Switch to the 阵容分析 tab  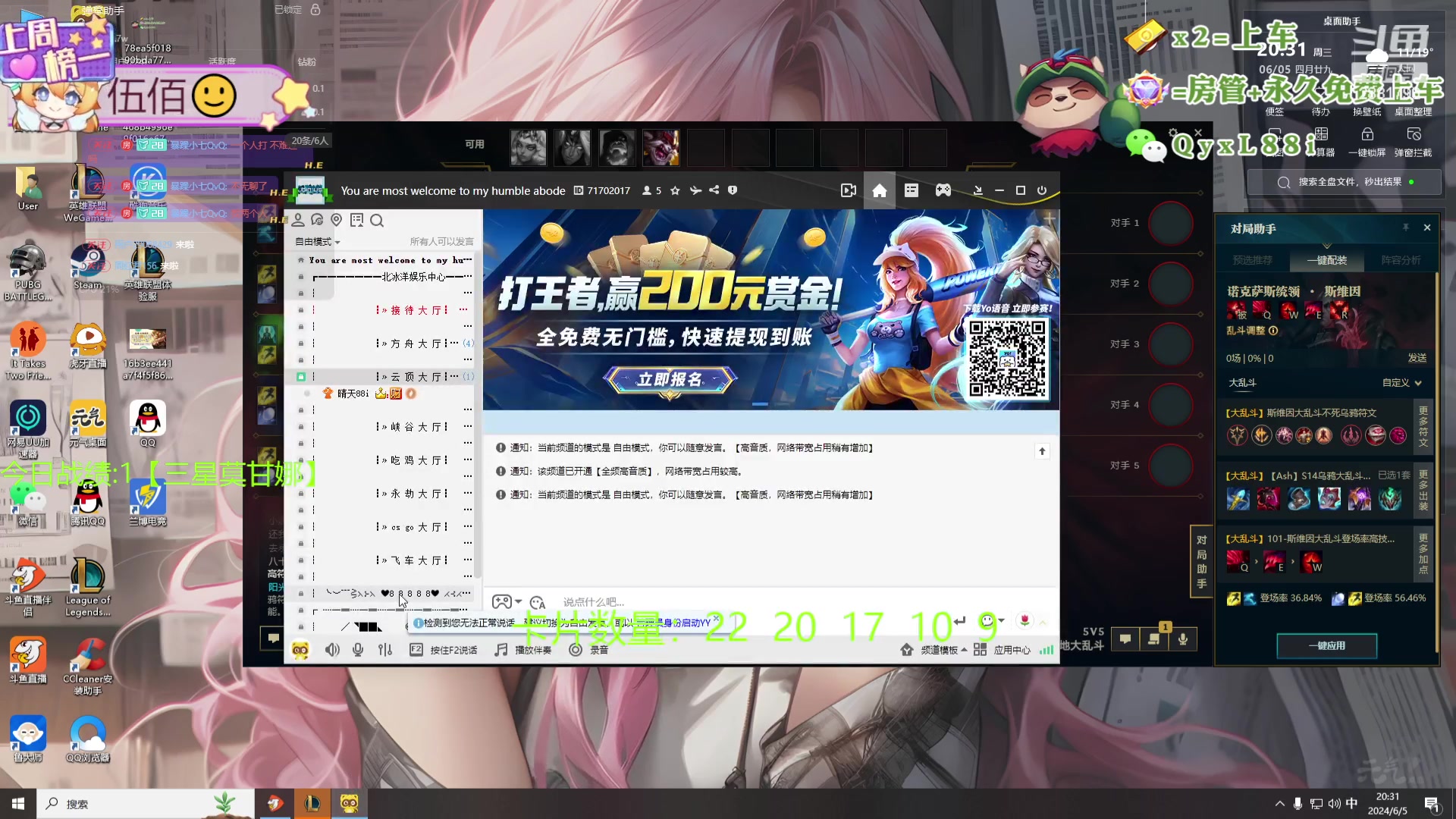1401,260
